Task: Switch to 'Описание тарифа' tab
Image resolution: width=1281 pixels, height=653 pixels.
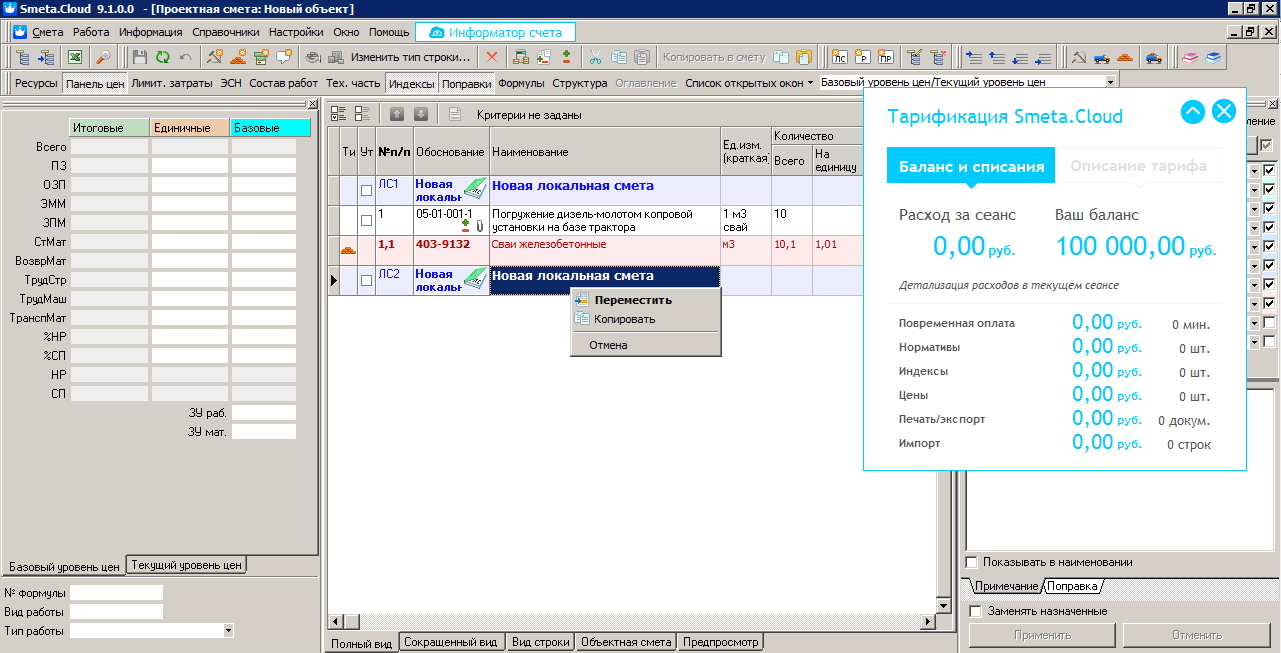Action: 1138,166
